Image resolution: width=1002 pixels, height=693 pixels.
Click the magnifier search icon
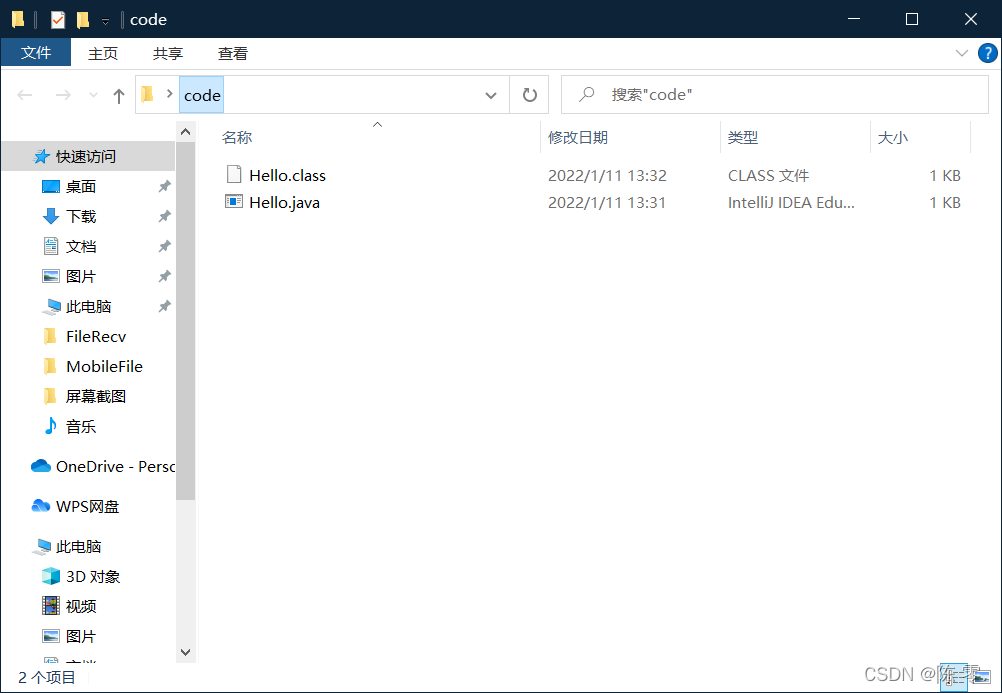pyautogui.click(x=586, y=95)
